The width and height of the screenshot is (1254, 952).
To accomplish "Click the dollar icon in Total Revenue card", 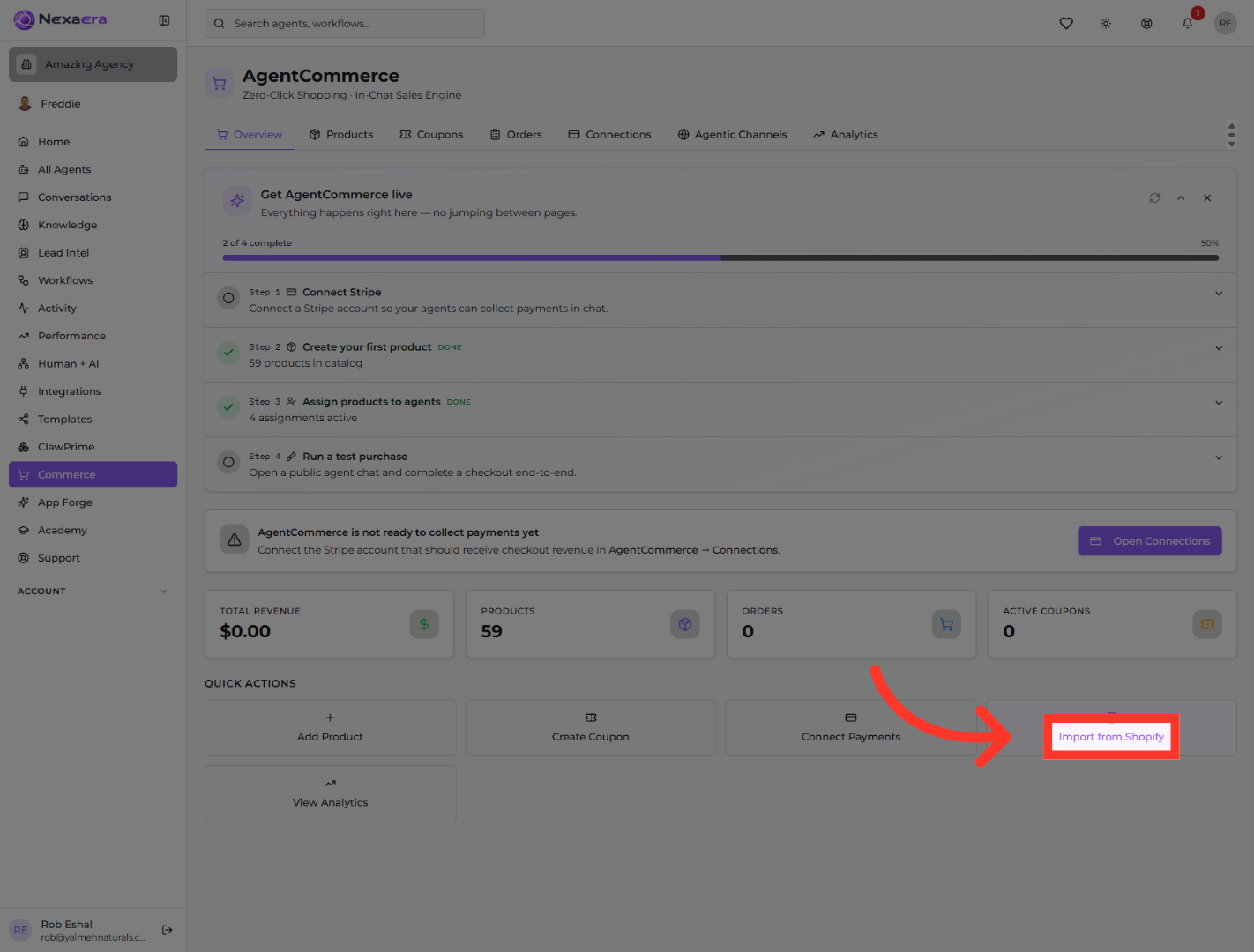I will (424, 624).
